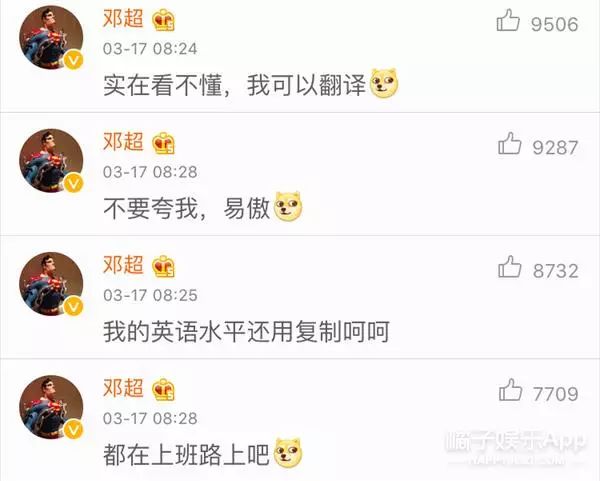600x481 pixels.
Task: Open the crown badge on the first comment
Action: 163,20
